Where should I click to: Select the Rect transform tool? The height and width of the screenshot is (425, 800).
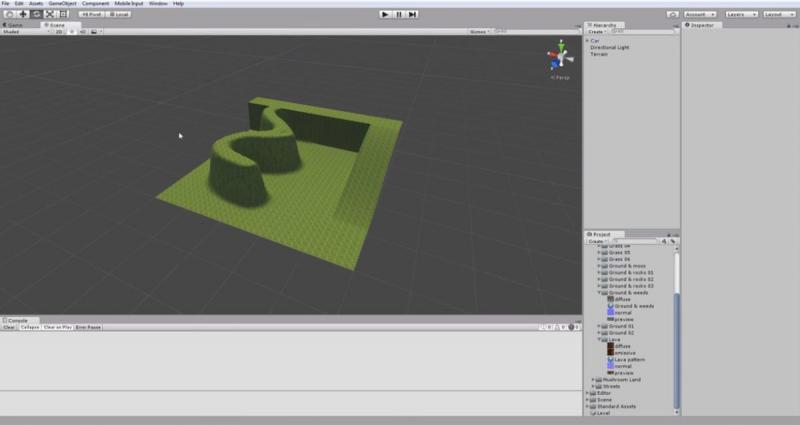click(62, 14)
